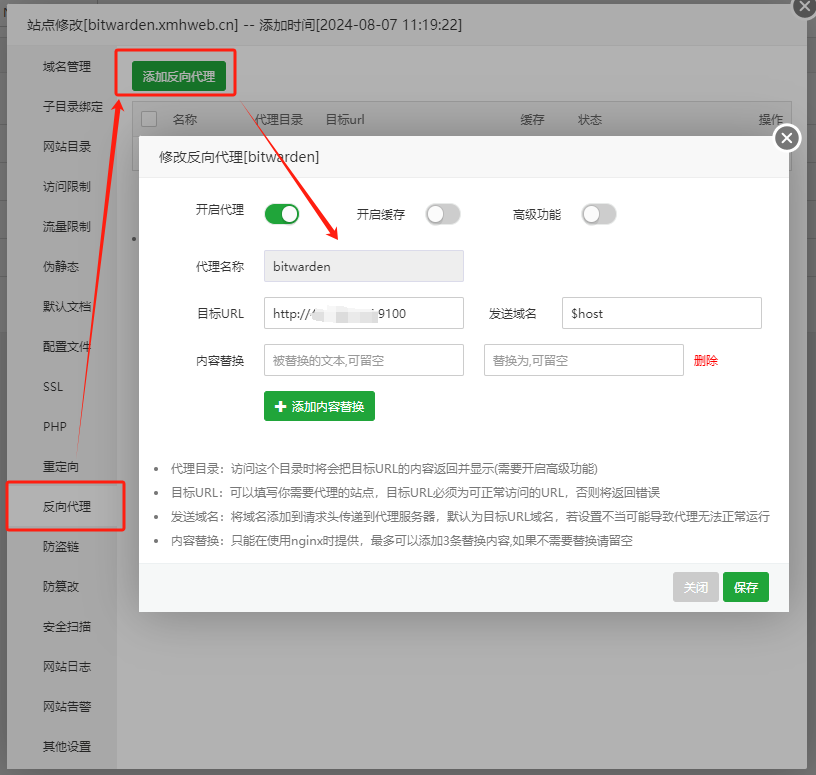
Task: Switch to the 访问限制 tab
Action: pyautogui.click(x=67, y=186)
